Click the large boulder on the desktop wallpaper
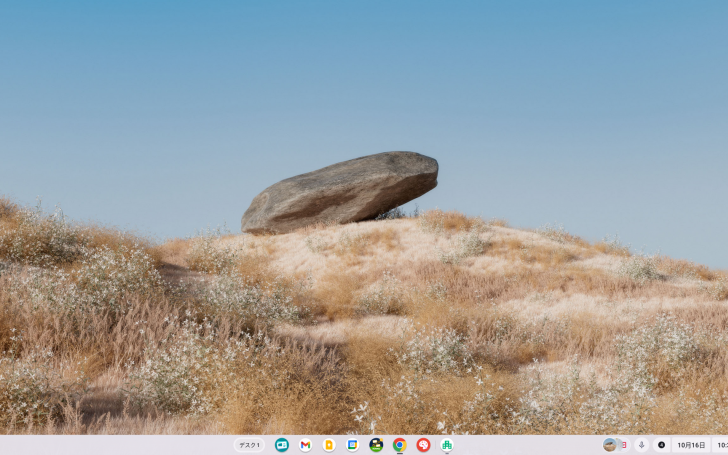 (x=340, y=190)
